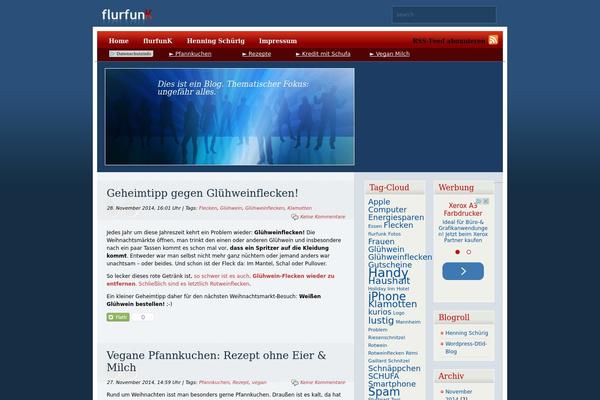Open Henning Schürig in the Blogroll
This screenshot has height=400, width=600.
(466, 333)
